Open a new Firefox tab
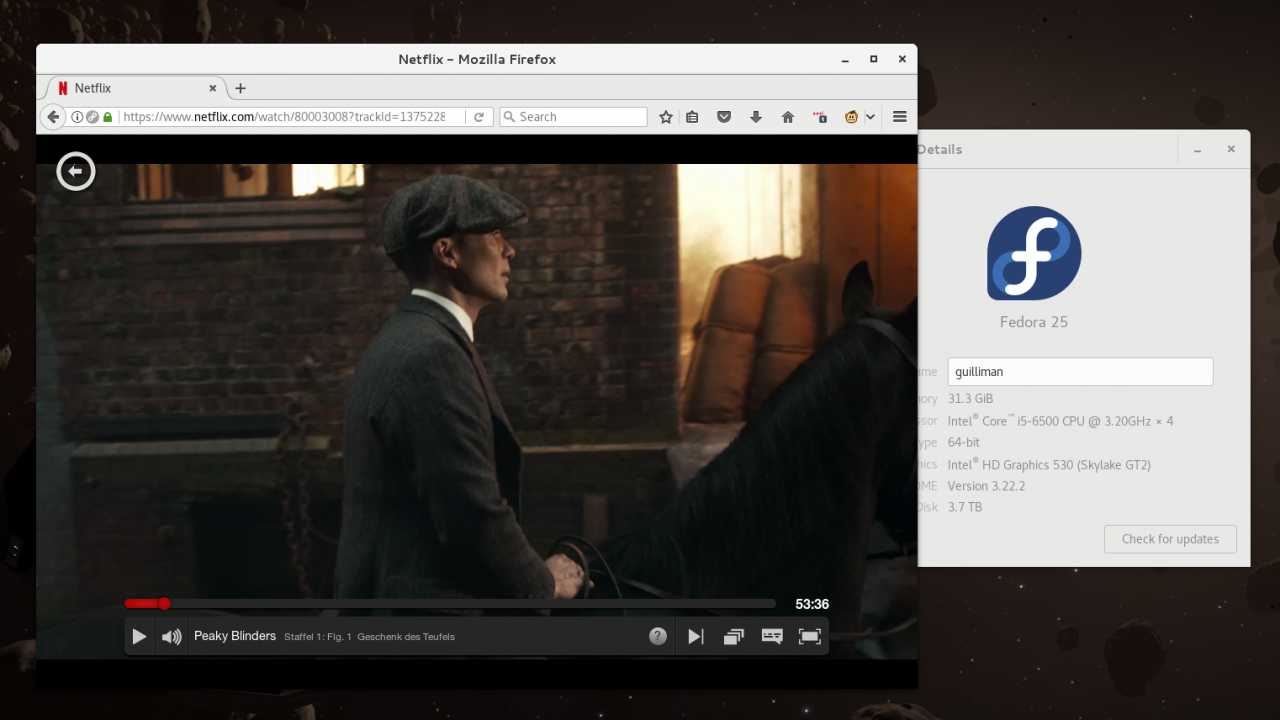The width and height of the screenshot is (1280, 720). (240, 88)
